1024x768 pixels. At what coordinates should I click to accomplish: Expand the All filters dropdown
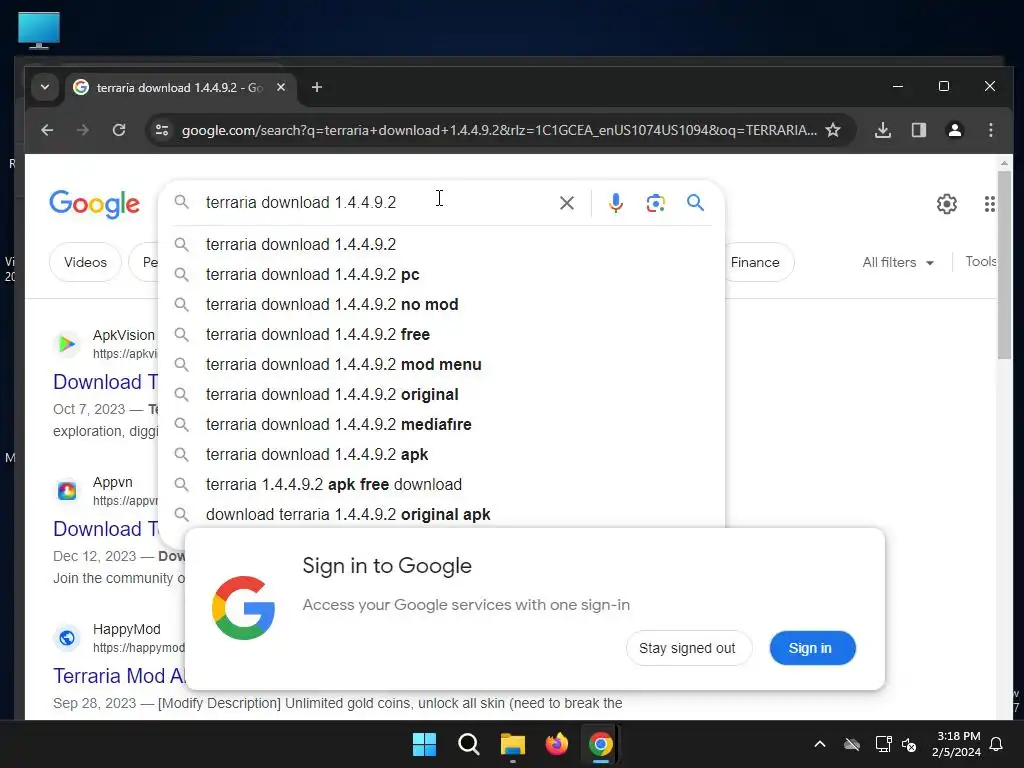(x=898, y=262)
